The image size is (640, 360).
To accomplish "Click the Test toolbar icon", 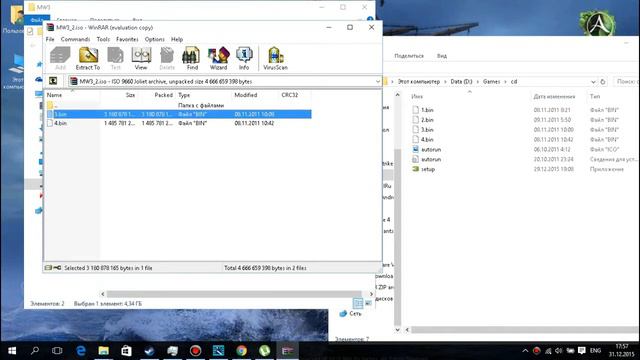I will point(116,58).
